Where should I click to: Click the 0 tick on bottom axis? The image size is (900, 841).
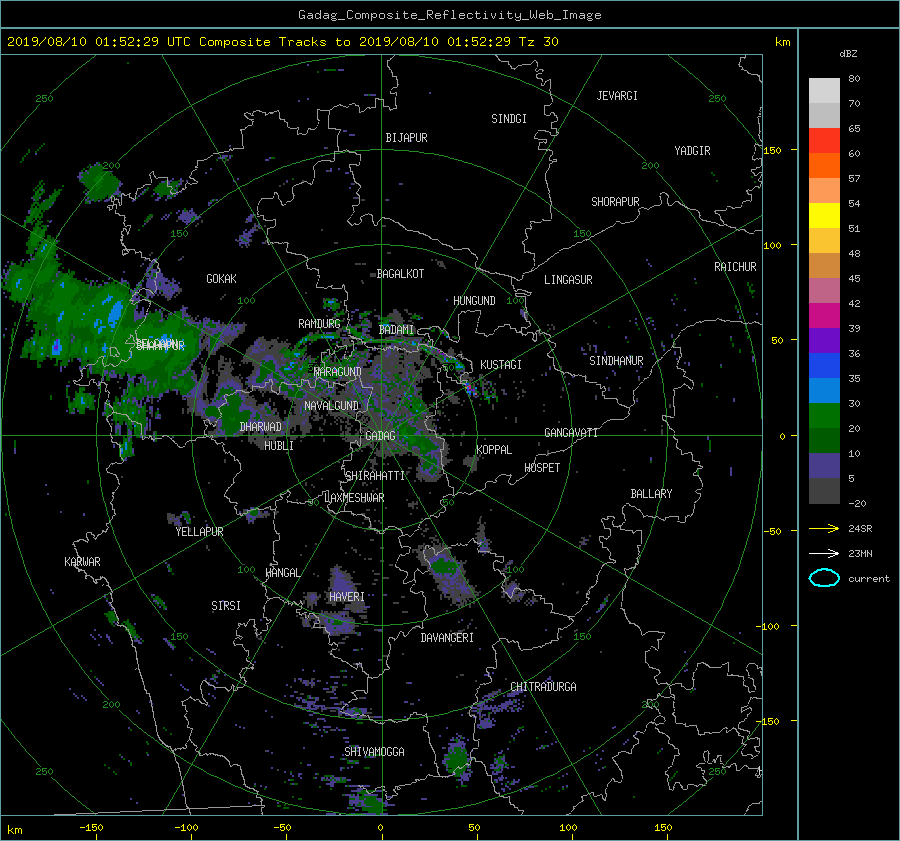click(x=380, y=827)
